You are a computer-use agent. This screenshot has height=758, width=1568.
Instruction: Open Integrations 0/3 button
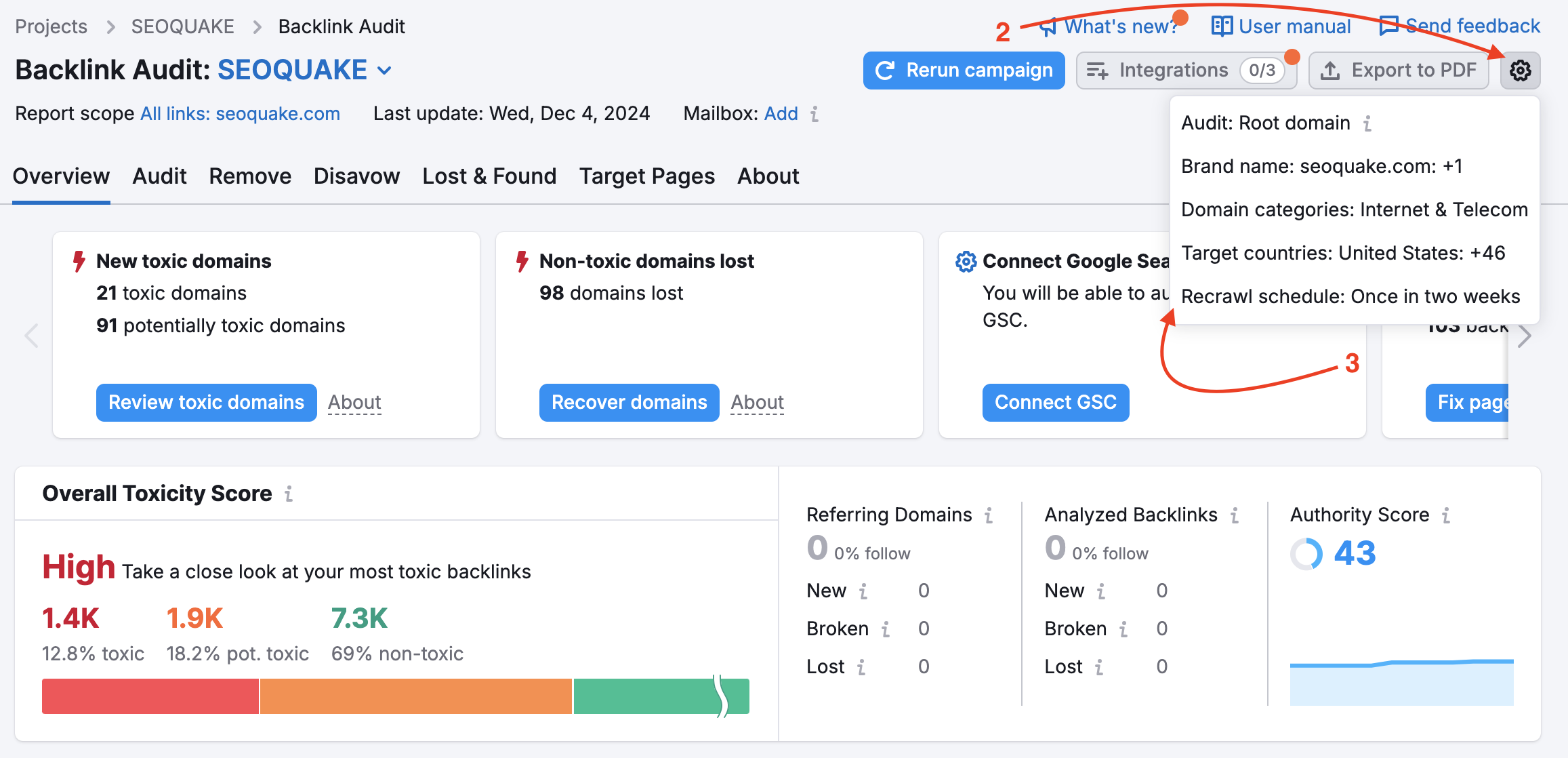coord(1186,71)
